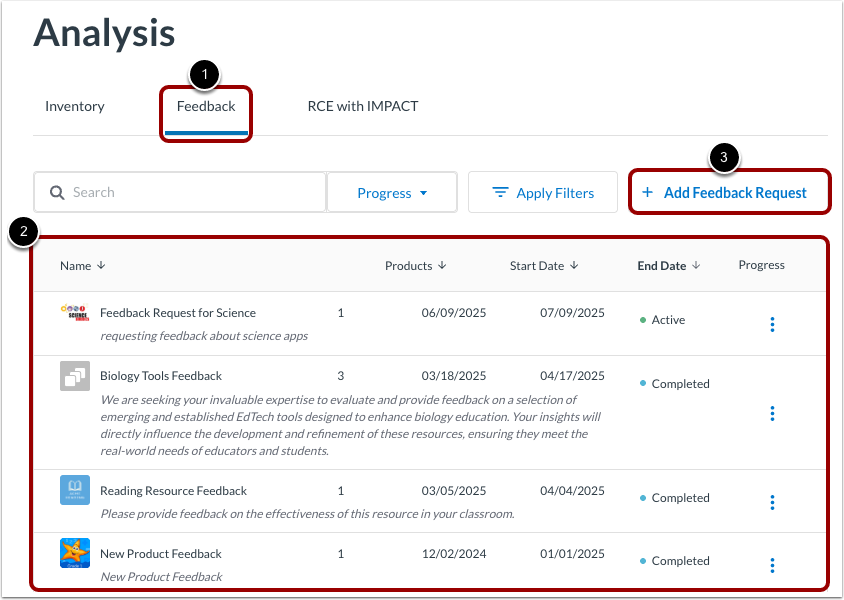Click the Analysis page heading
This screenshot has height=600, width=844.
pyautogui.click(x=104, y=33)
